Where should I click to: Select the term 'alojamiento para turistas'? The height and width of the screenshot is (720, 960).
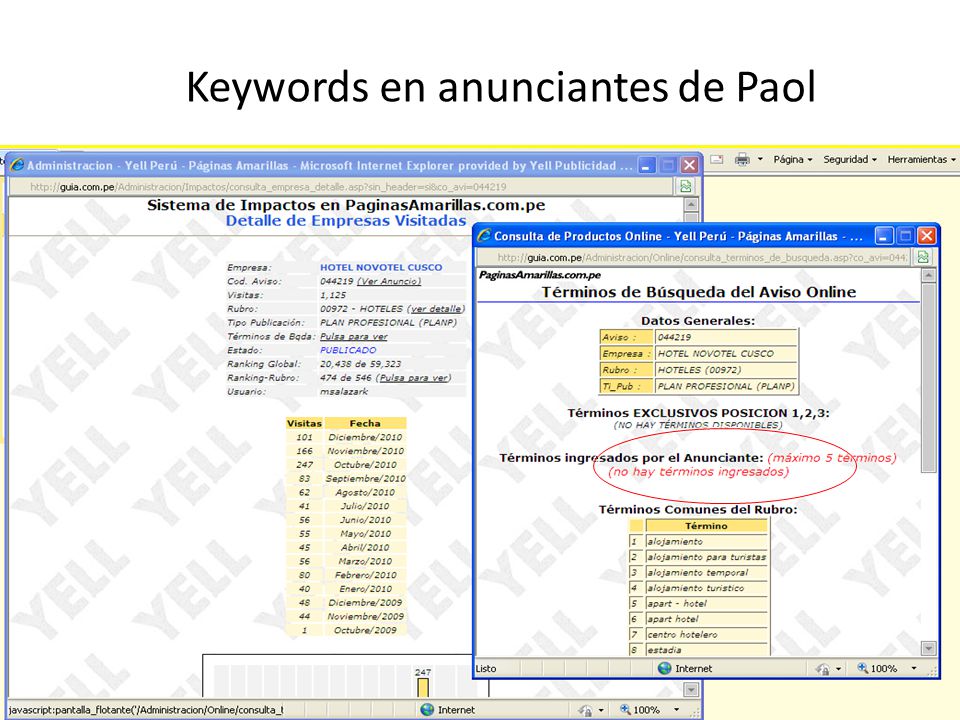coord(707,557)
